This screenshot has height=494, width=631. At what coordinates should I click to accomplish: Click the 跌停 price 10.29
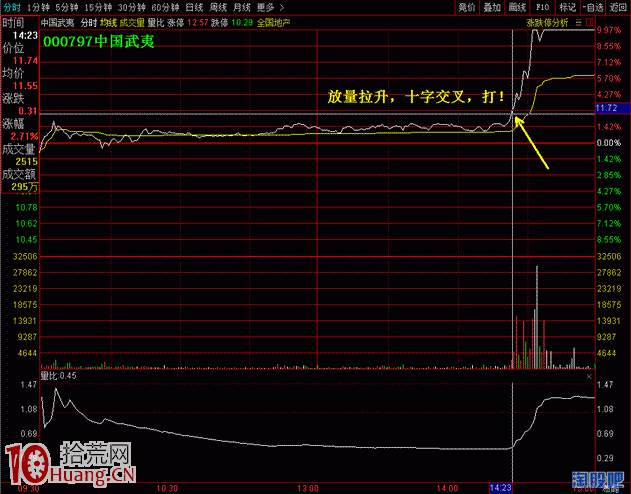[242, 23]
